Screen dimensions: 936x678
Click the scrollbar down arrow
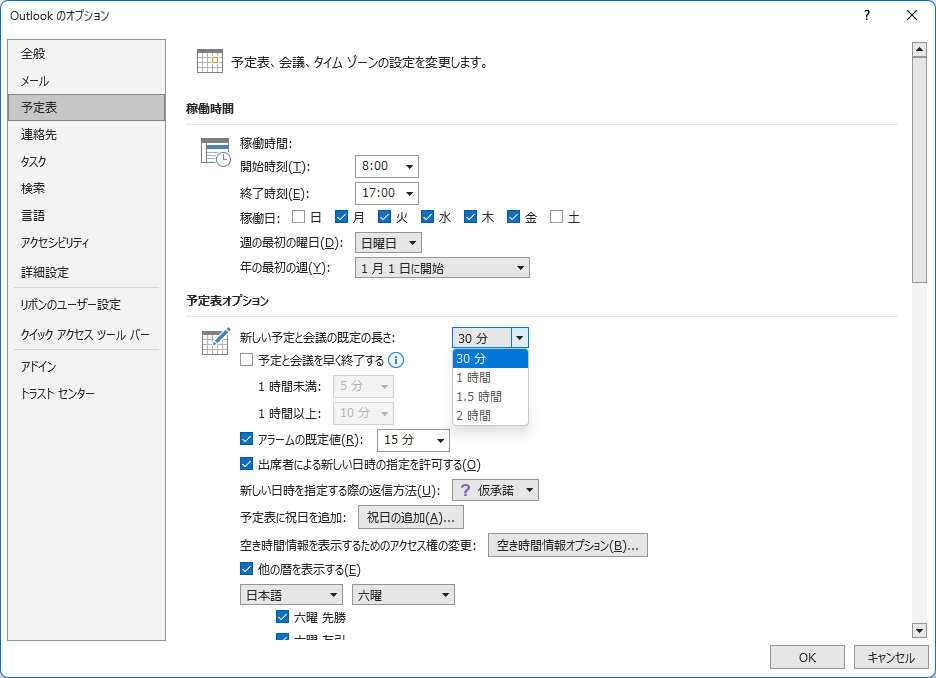point(919,630)
